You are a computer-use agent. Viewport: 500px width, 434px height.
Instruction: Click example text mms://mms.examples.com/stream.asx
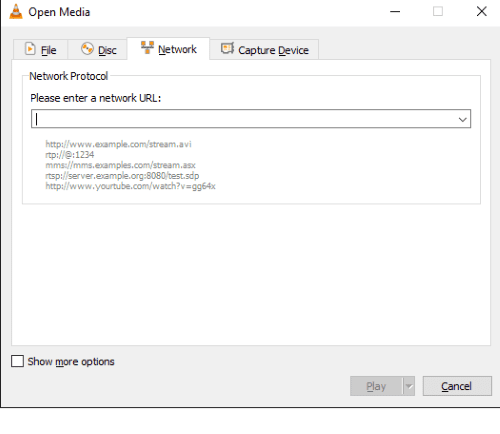(120, 165)
